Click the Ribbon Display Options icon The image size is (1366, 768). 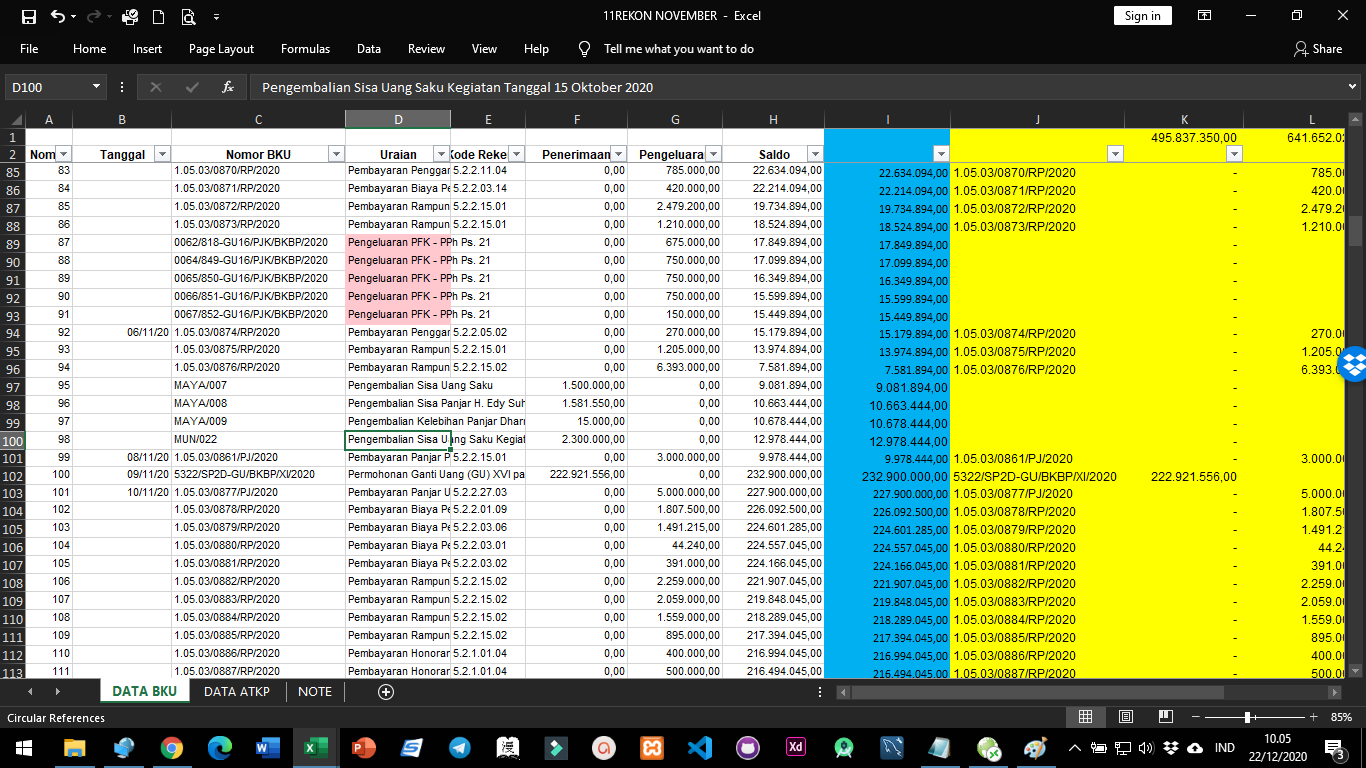pos(1205,16)
